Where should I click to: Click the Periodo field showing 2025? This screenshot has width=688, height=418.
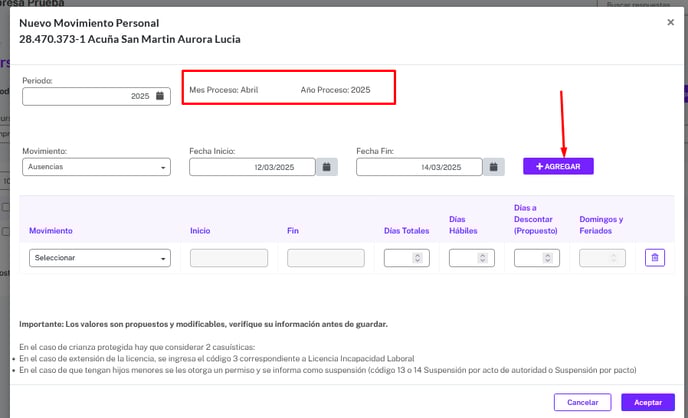[x=96, y=96]
